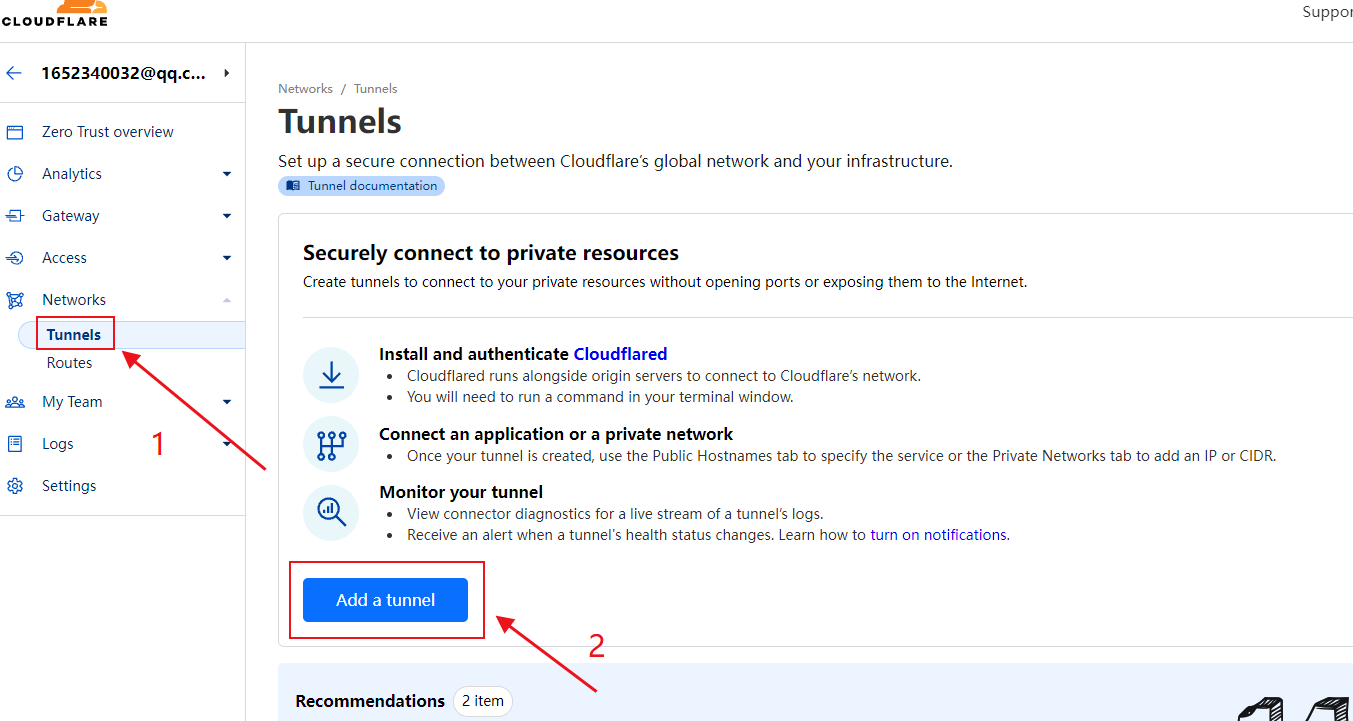1353x721 pixels.
Task: Select the 1652340032@qq.c... account name
Action: tap(124, 73)
